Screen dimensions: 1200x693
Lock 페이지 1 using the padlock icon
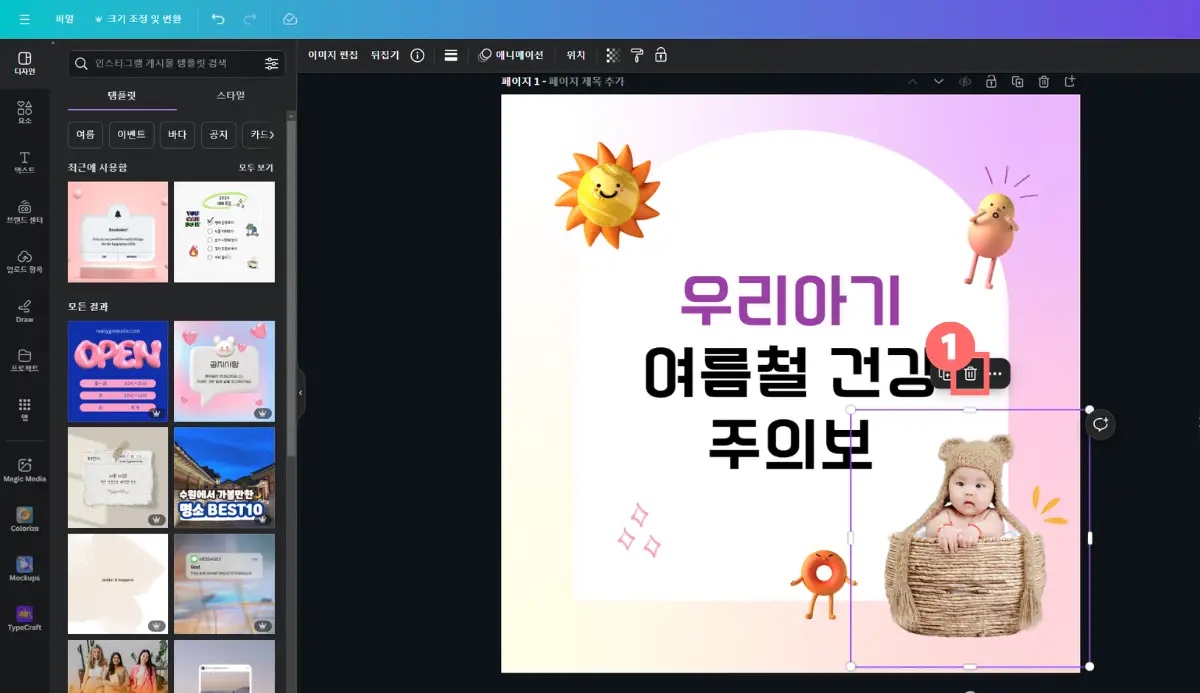(991, 81)
